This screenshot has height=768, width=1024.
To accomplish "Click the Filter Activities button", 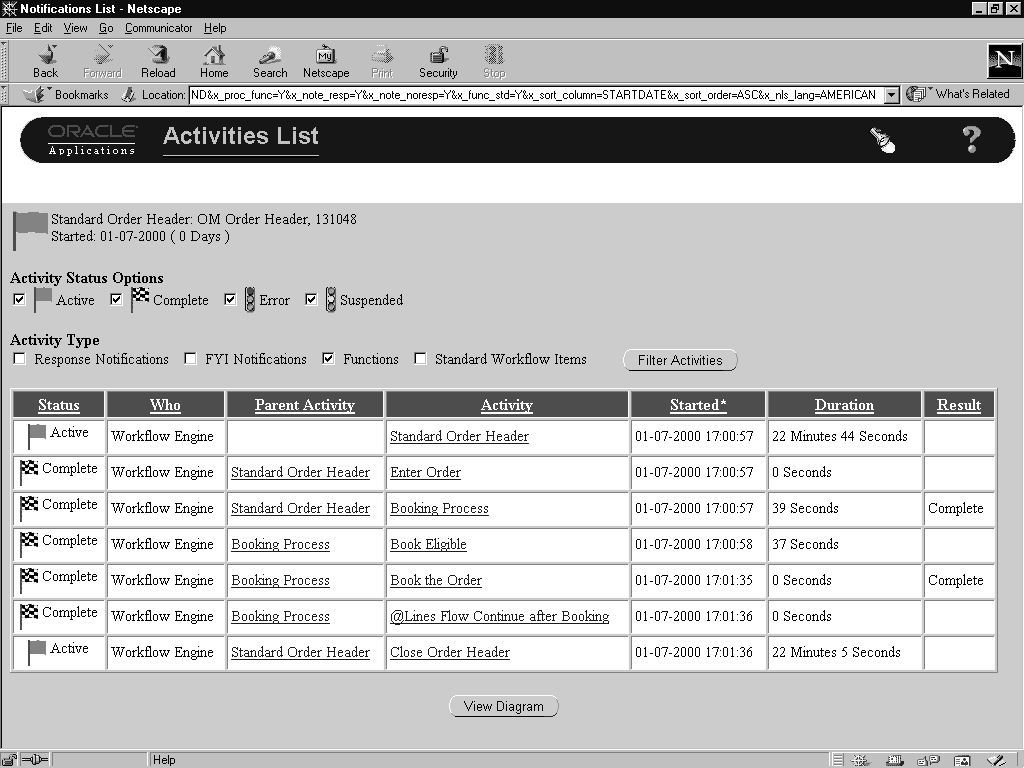I will tap(680, 360).
